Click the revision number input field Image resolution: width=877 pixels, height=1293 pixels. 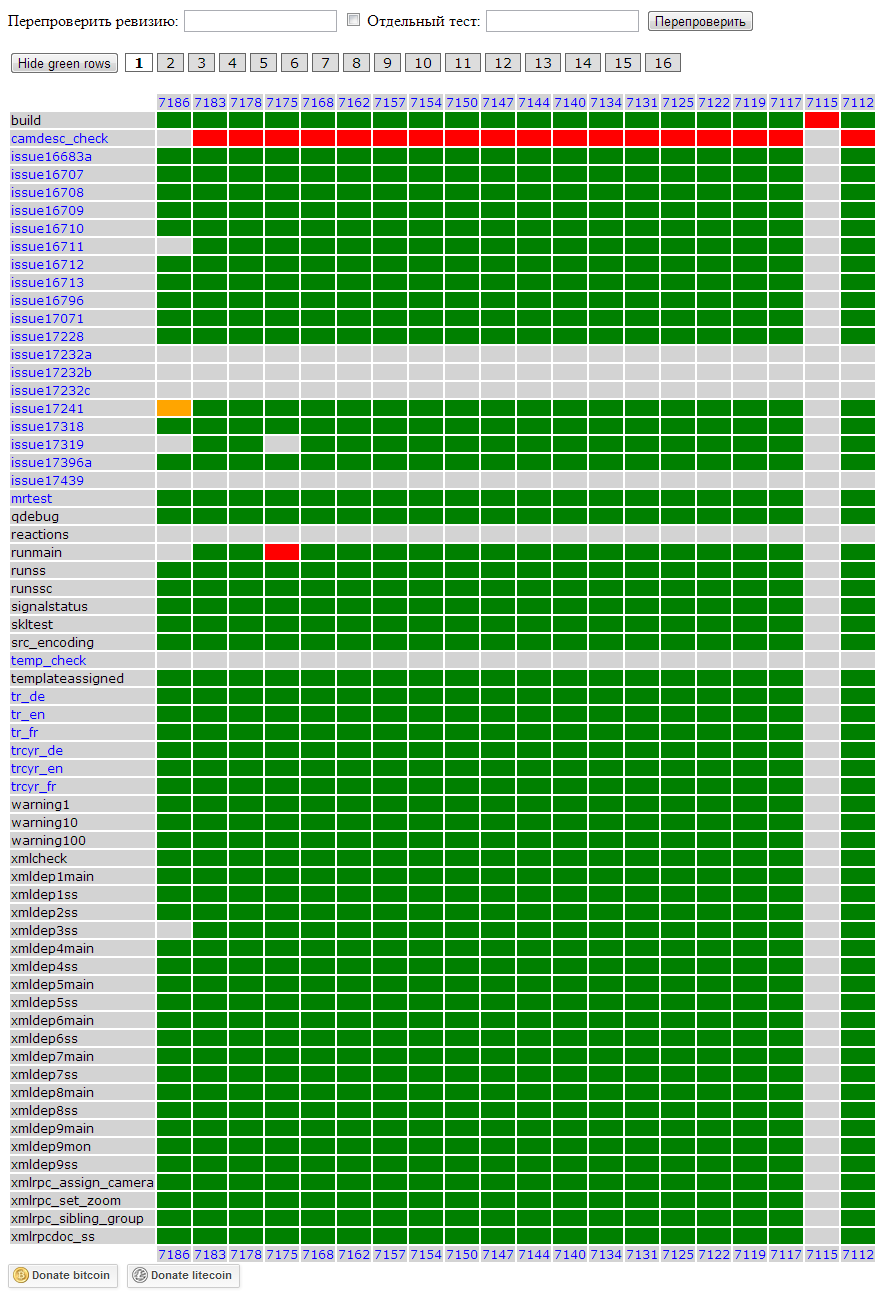(260, 21)
